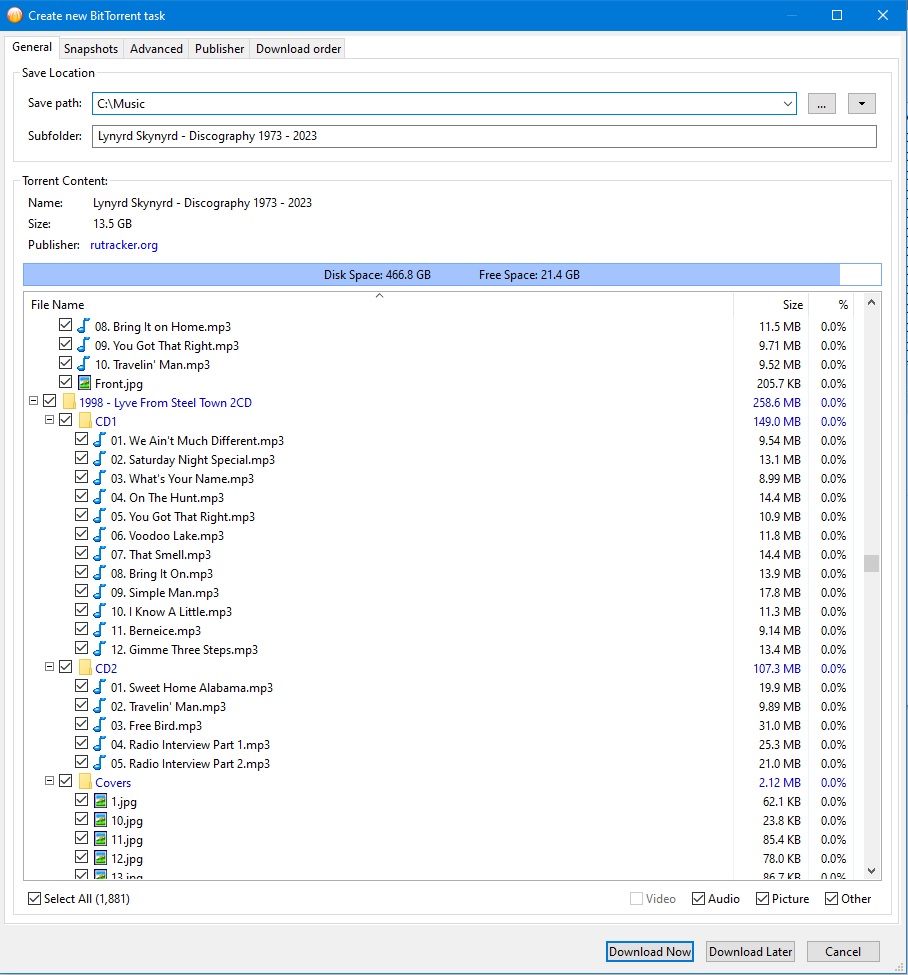
Task: Click the music icon of Berneice.mp3
Action: 100,630
